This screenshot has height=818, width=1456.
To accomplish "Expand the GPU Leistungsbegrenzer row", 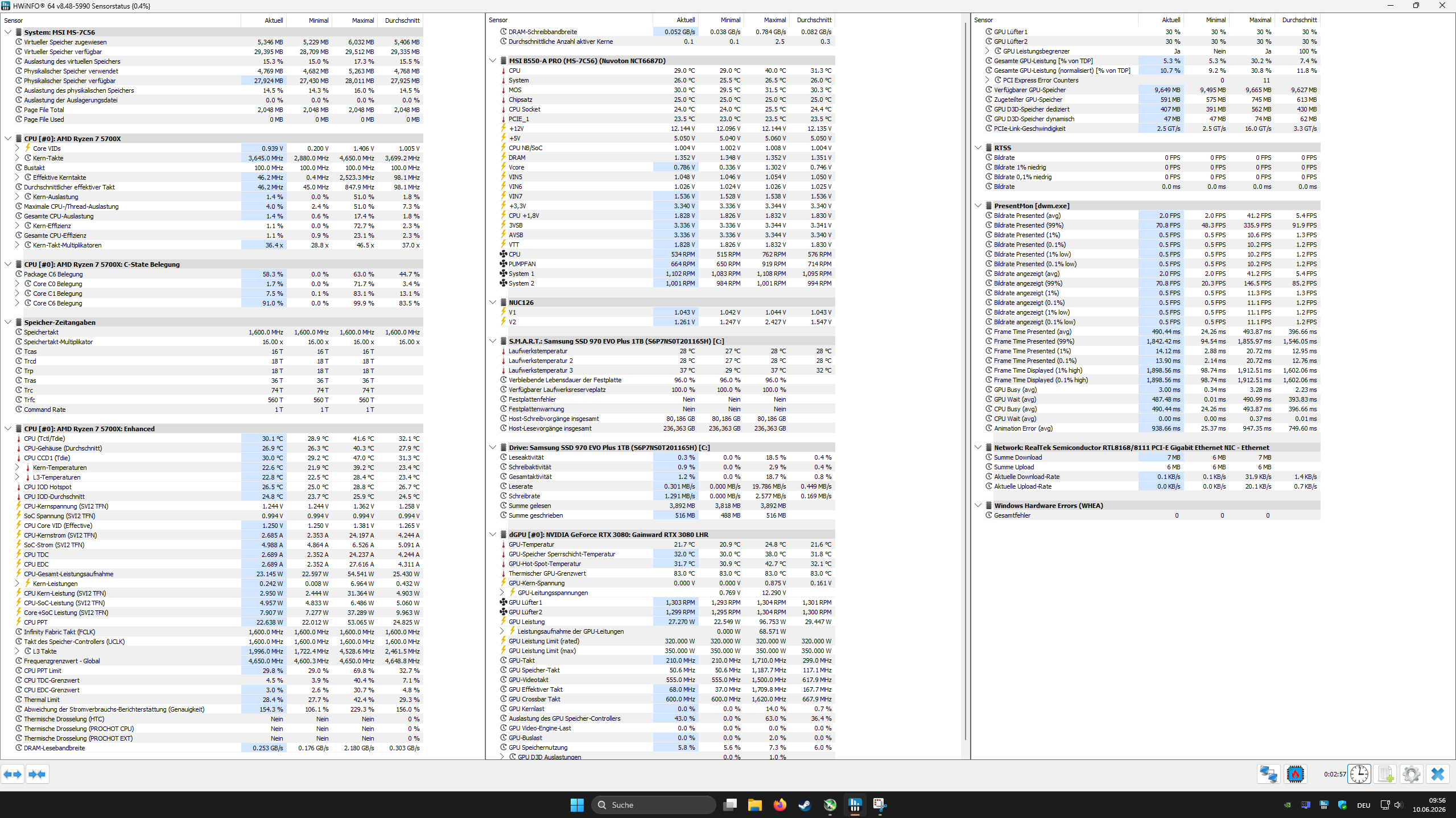I will 987,51.
